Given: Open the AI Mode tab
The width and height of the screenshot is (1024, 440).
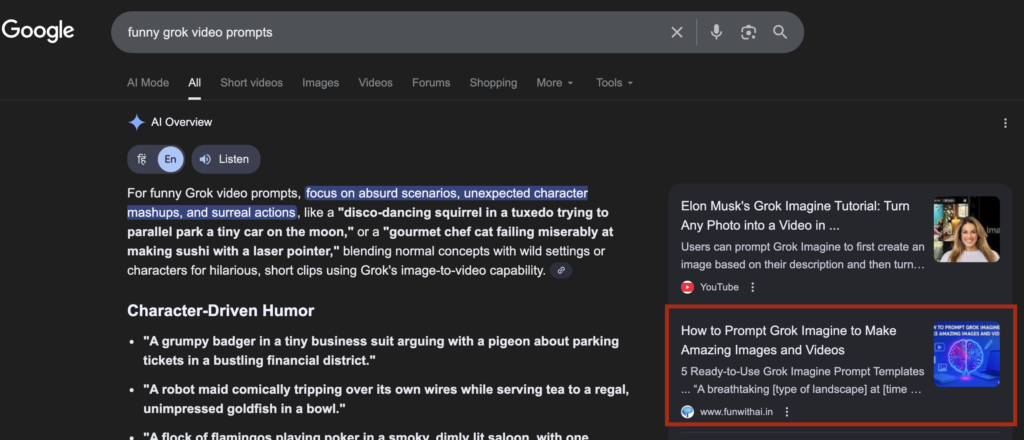Looking at the screenshot, I should (148, 83).
